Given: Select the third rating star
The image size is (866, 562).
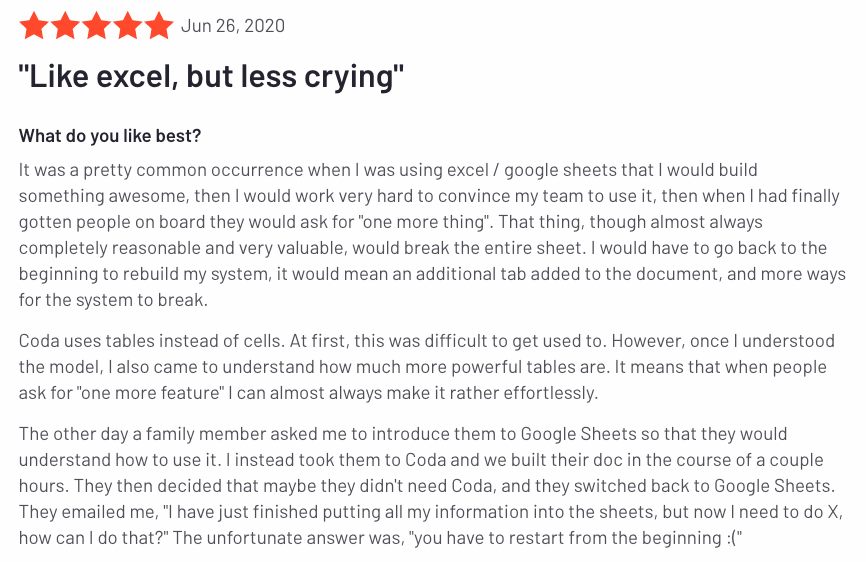Looking at the screenshot, I should point(96,26).
